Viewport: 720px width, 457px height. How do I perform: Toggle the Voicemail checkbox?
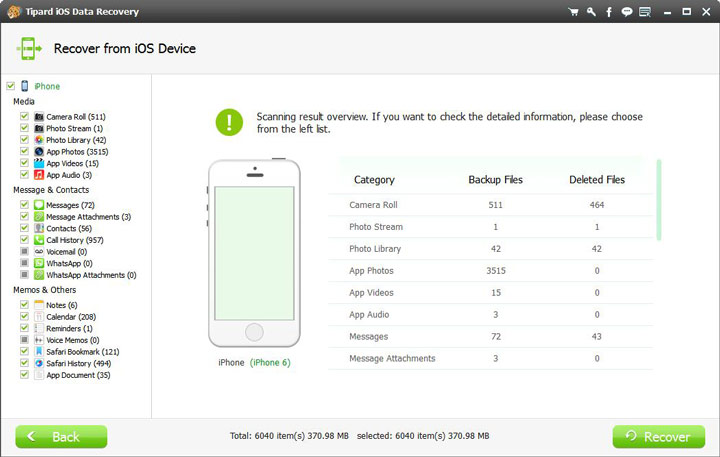pos(24,251)
